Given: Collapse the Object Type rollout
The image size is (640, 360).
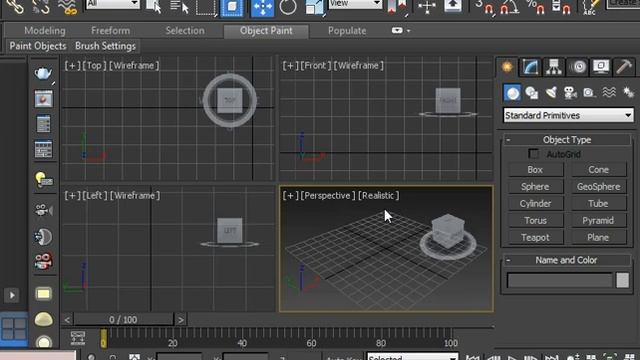Looking at the screenshot, I should tap(567, 140).
